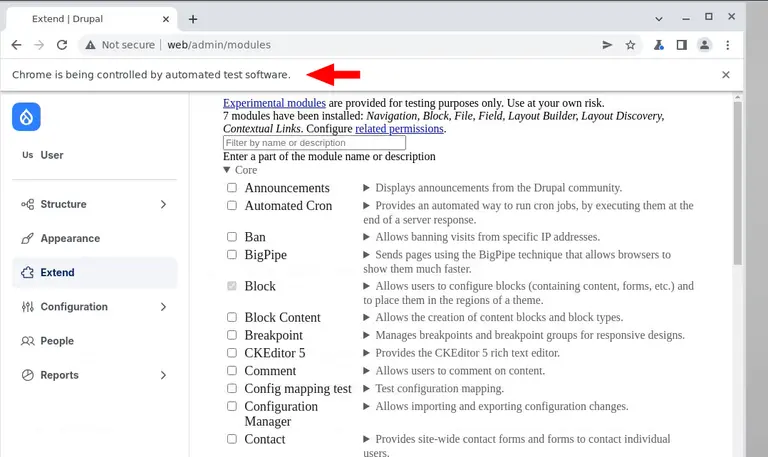Enable the BigPipe module checkbox

coord(232,254)
